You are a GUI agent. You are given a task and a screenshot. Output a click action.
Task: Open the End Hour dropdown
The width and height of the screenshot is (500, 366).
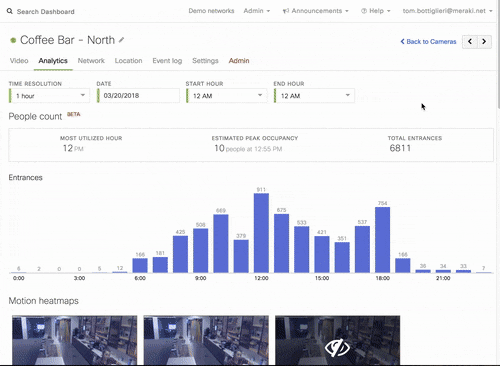point(314,96)
